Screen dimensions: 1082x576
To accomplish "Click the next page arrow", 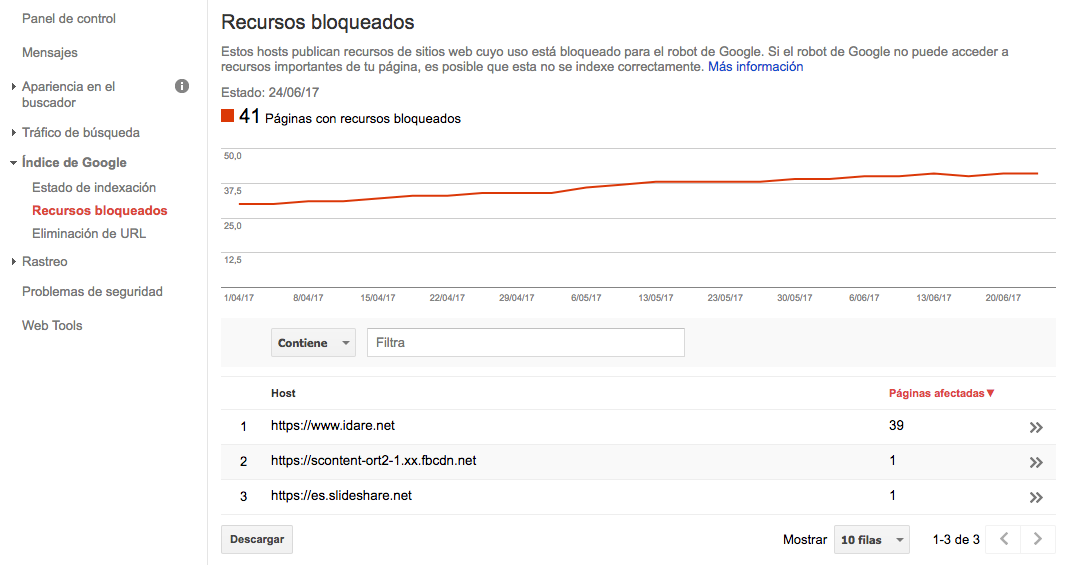I will coord(1037,539).
